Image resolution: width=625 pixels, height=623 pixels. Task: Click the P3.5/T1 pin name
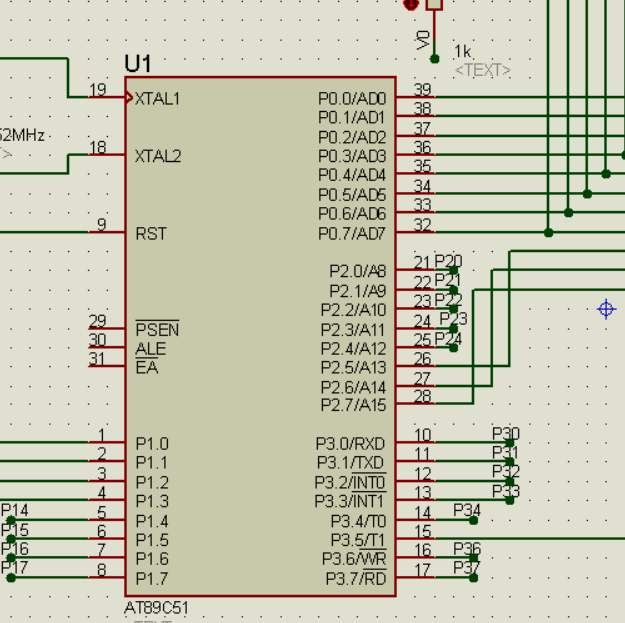tap(358, 540)
